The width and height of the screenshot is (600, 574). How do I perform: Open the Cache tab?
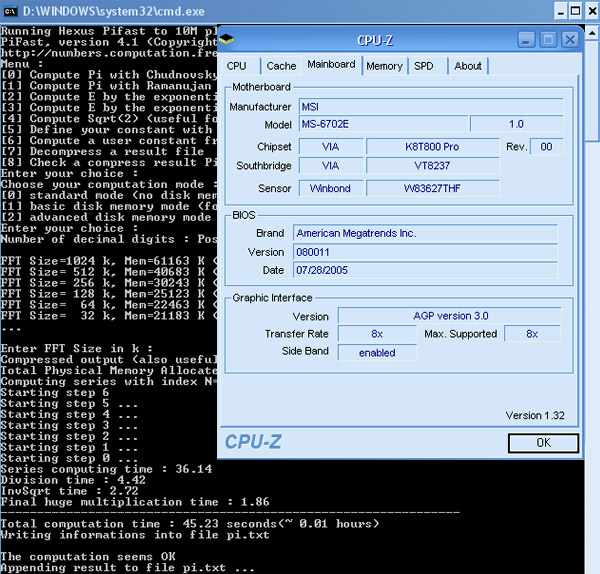point(281,66)
